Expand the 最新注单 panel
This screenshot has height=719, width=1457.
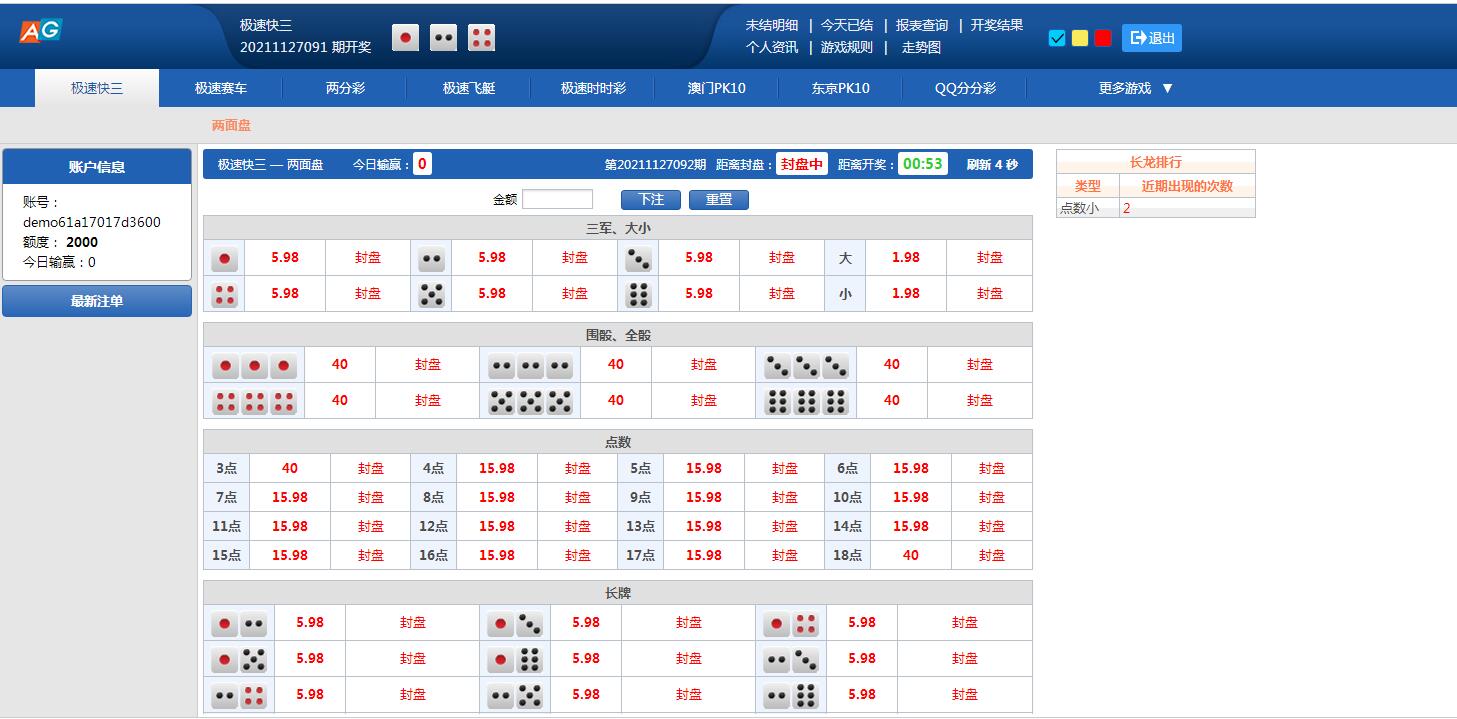pyautogui.click(x=97, y=301)
